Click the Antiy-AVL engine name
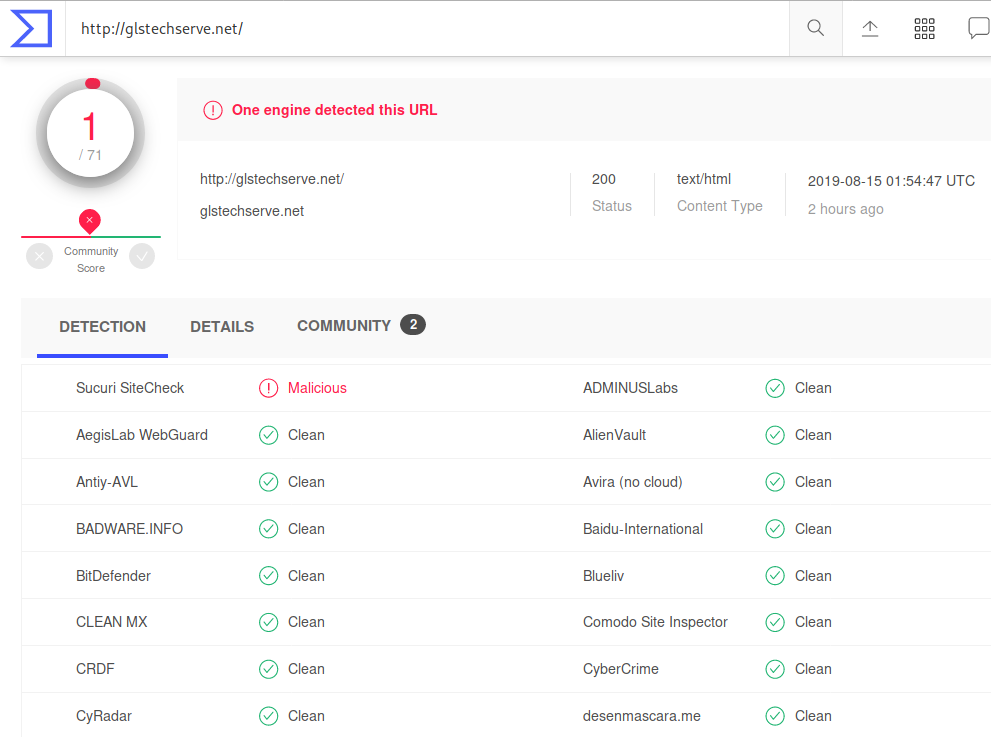 (x=107, y=482)
